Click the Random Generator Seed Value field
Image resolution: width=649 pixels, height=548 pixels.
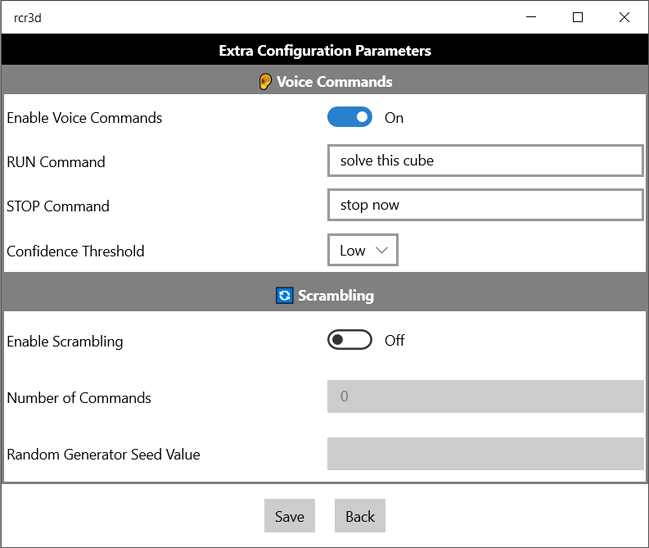485,454
